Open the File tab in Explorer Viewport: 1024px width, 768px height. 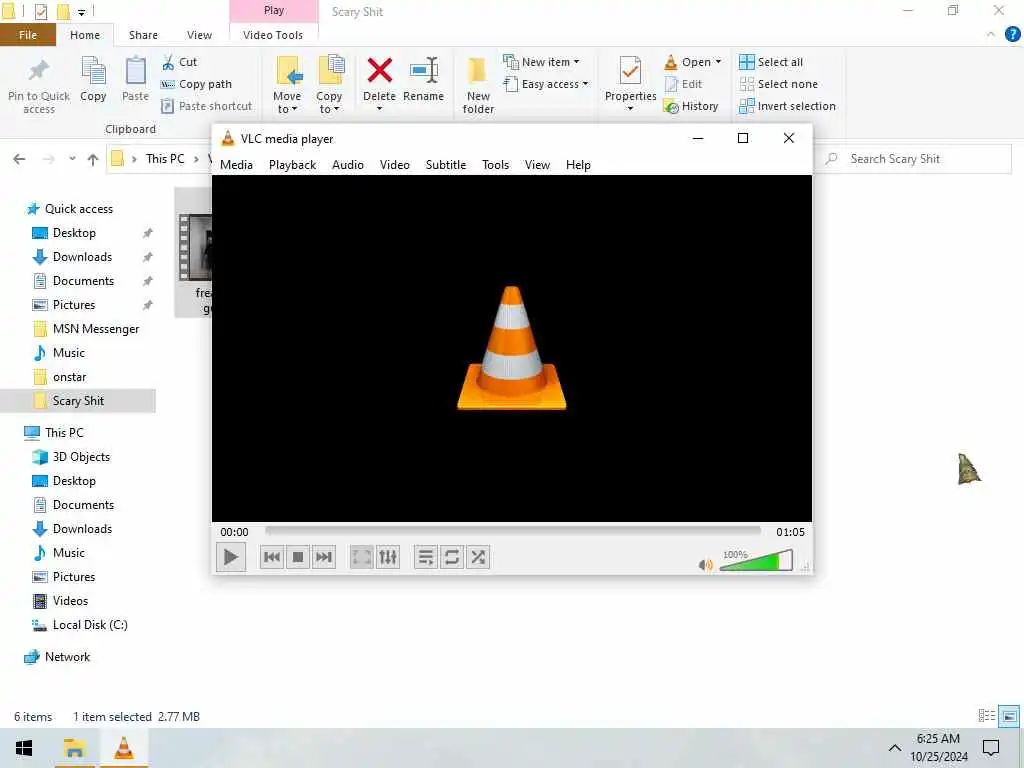tap(28, 35)
